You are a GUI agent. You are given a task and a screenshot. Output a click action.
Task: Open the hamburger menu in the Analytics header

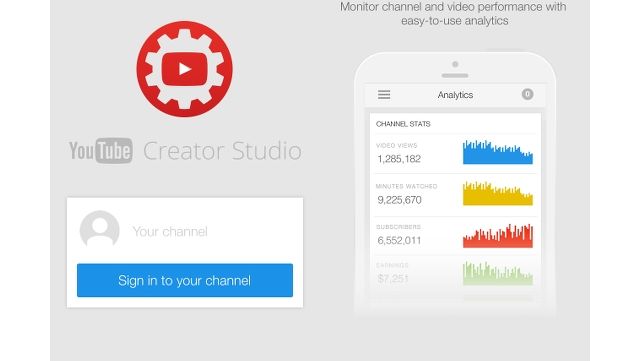click(x=384, y=95)
